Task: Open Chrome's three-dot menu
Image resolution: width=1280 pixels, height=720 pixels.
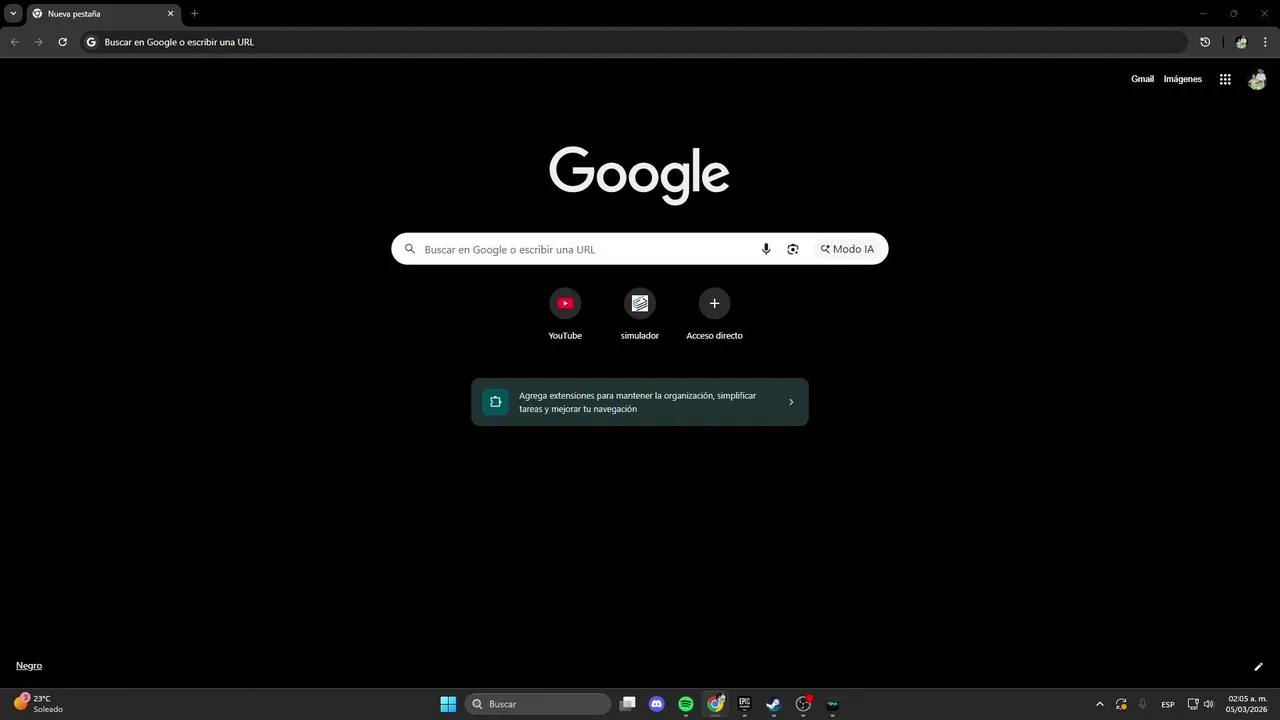Action: (x=1265, y=42)
